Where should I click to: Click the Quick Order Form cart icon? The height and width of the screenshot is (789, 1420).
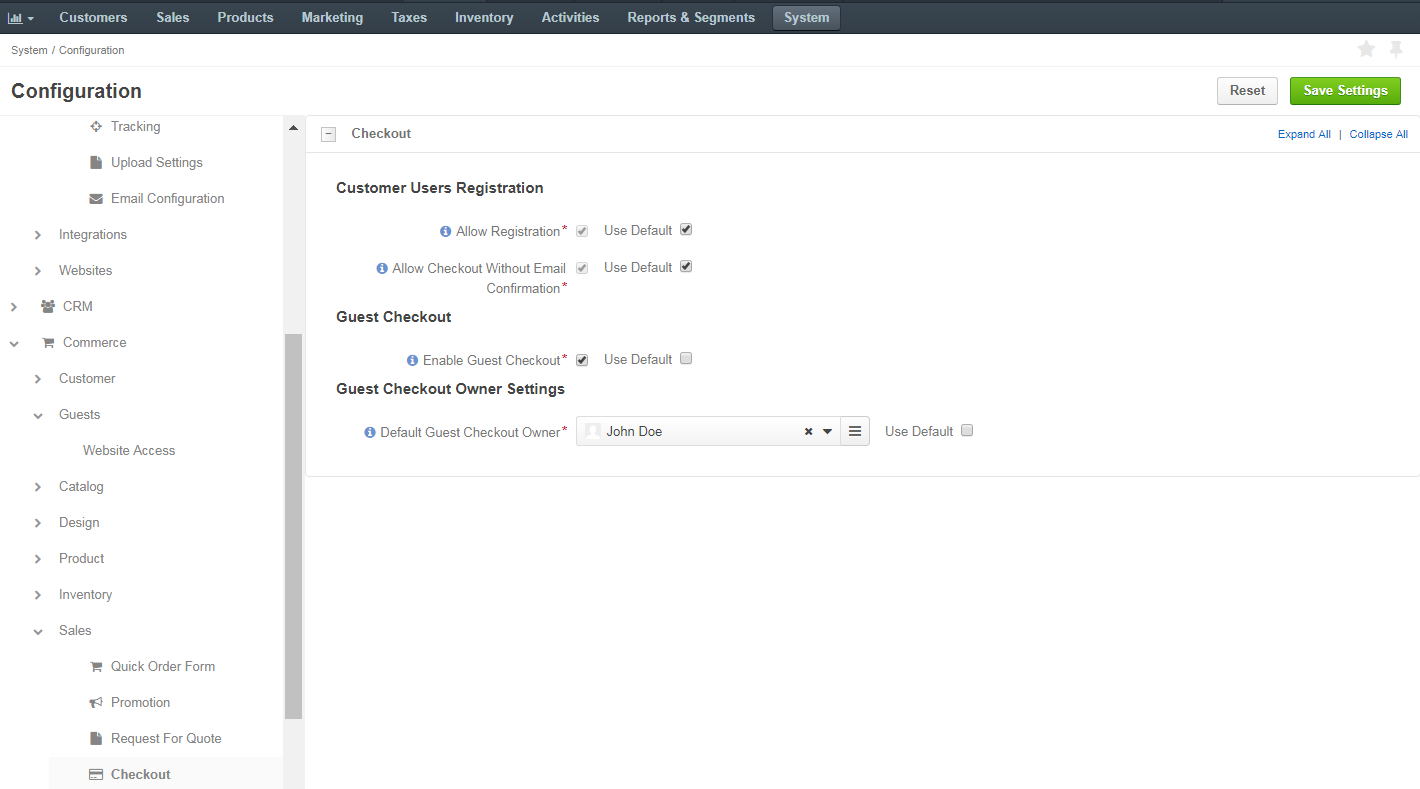click(96, 666)
